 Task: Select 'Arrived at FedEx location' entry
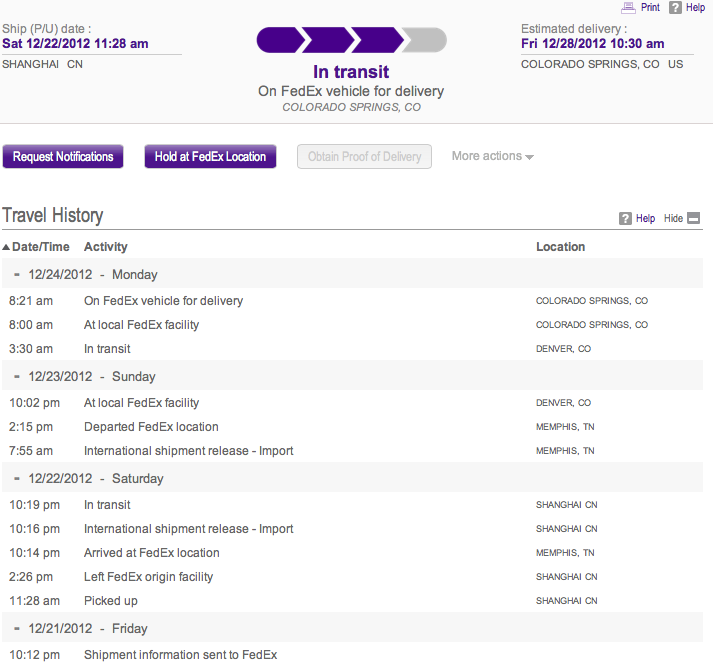[352, 553]
